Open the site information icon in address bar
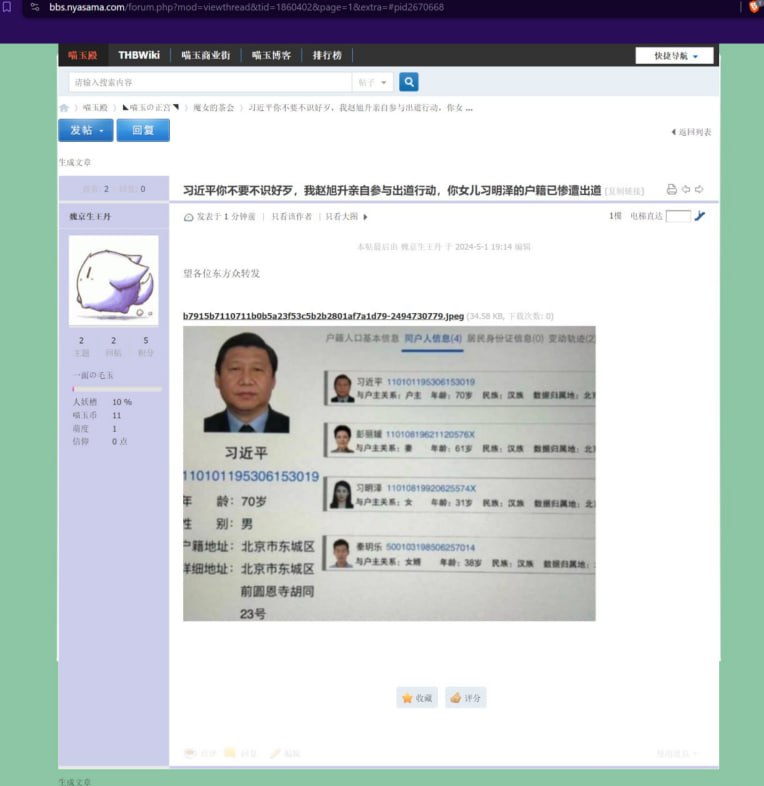The height and width of the screenshot is (786, 764). point(35,7)
